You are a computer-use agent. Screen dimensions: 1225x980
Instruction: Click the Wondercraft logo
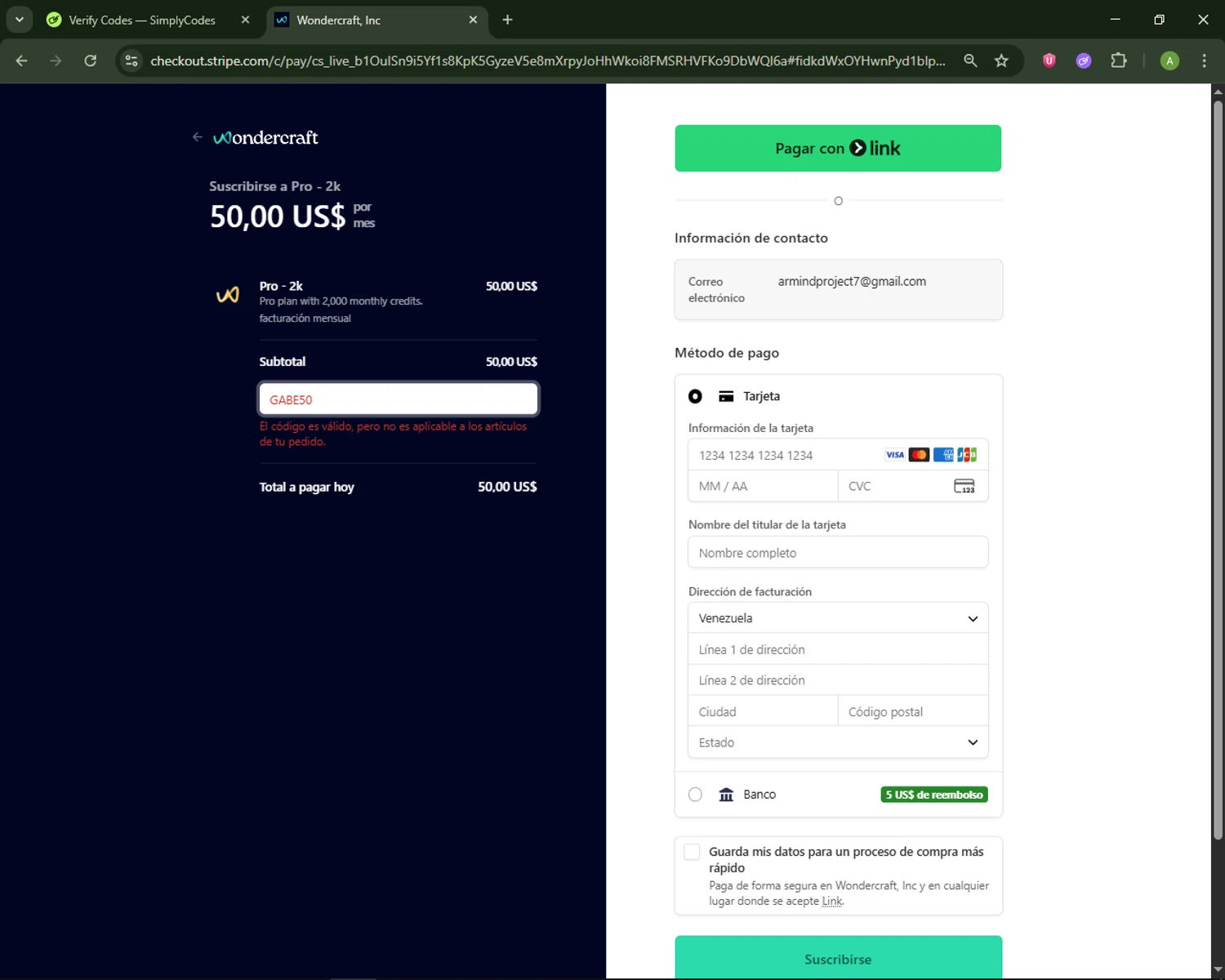[x=265, y=137]
